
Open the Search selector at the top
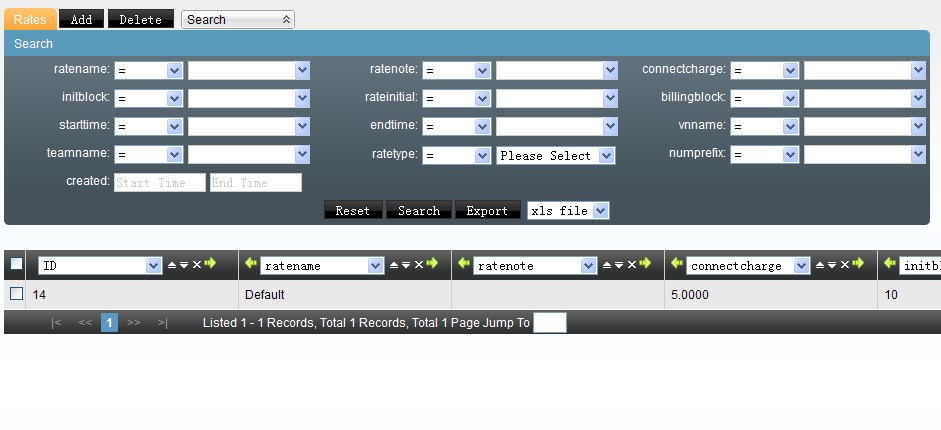pos(237,19)
